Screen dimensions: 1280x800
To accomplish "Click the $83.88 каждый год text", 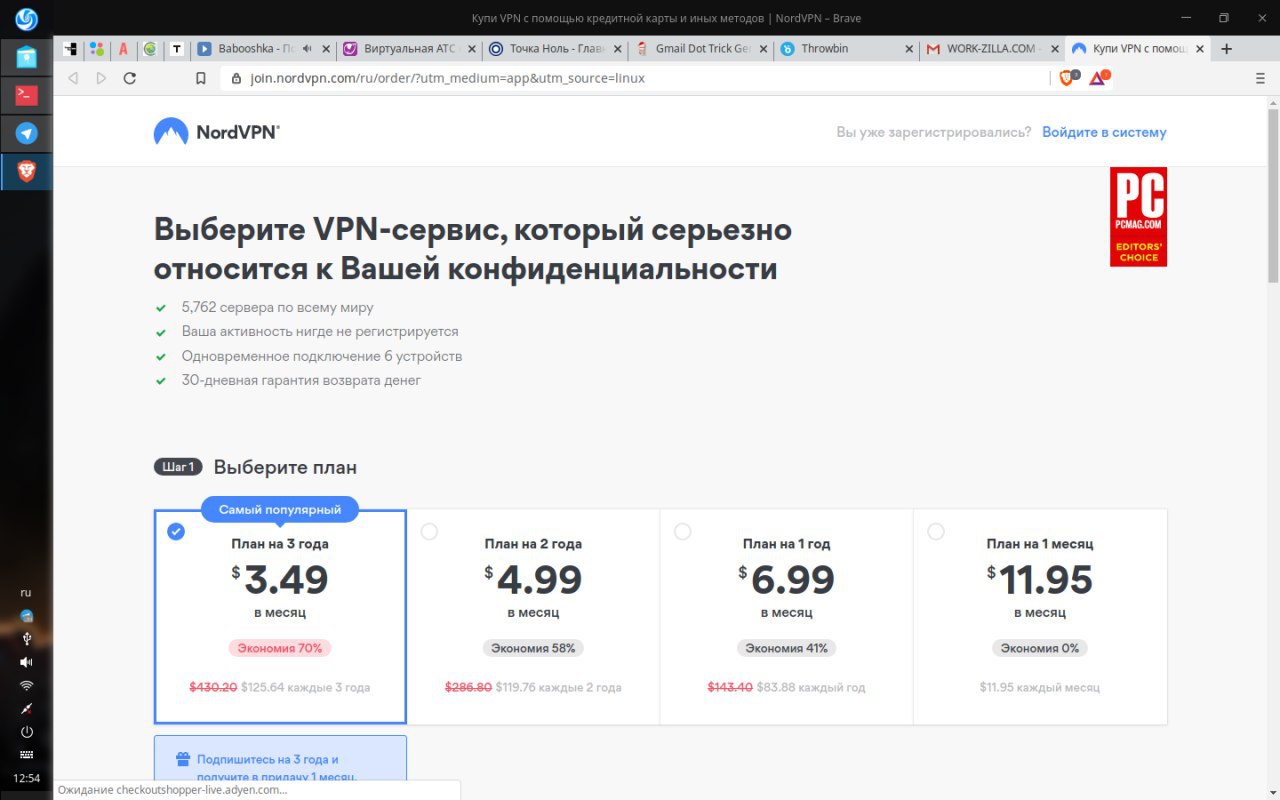I will point(811,687).
